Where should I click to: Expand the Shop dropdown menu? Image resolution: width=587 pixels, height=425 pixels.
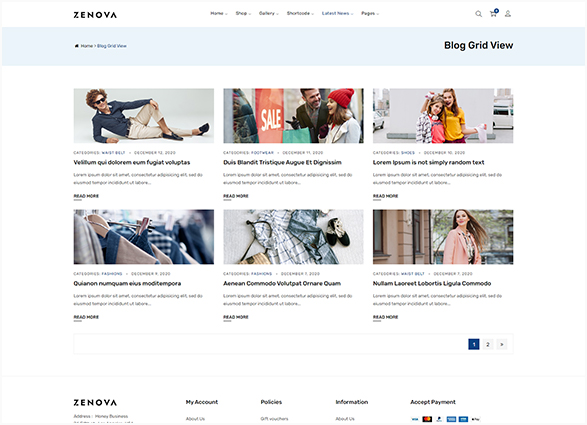pos(243,13)
